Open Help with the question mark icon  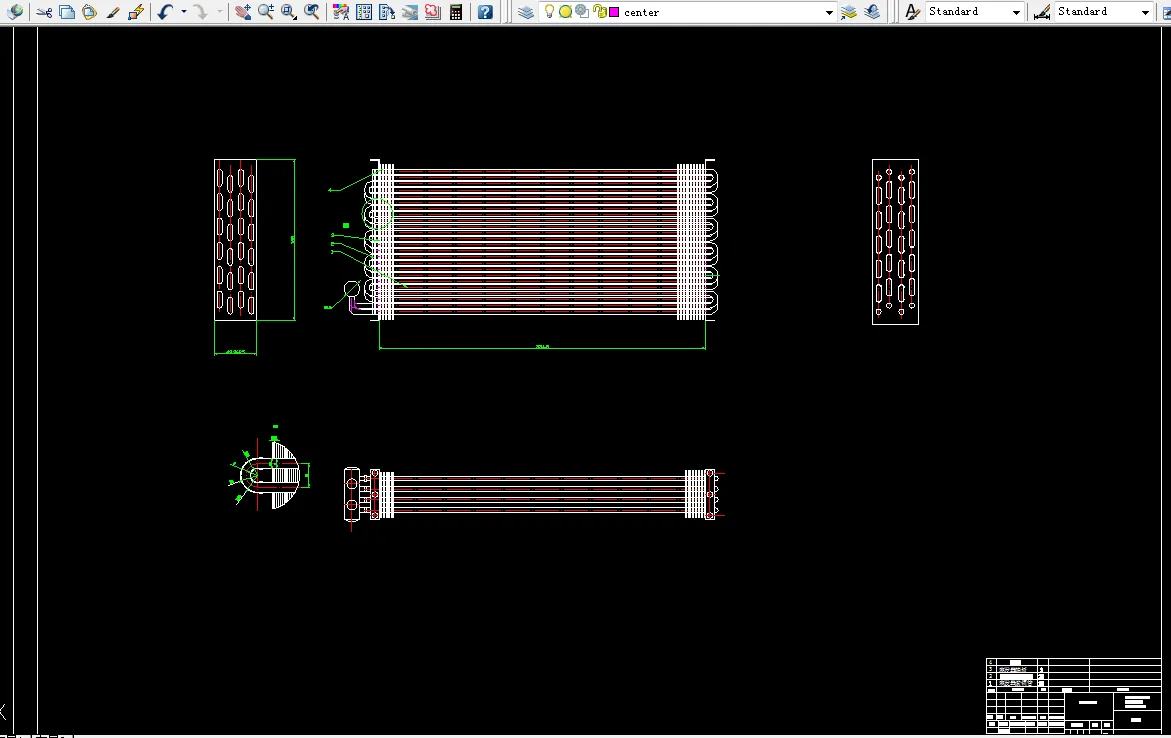(x=485, y=12)
